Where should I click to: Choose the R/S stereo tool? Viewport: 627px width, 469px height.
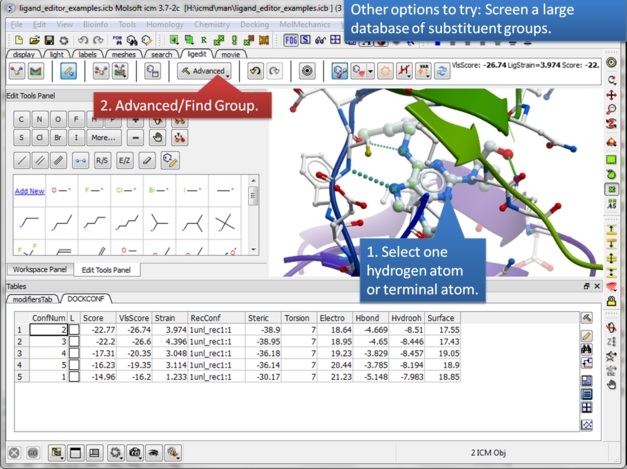pos(102,160)
